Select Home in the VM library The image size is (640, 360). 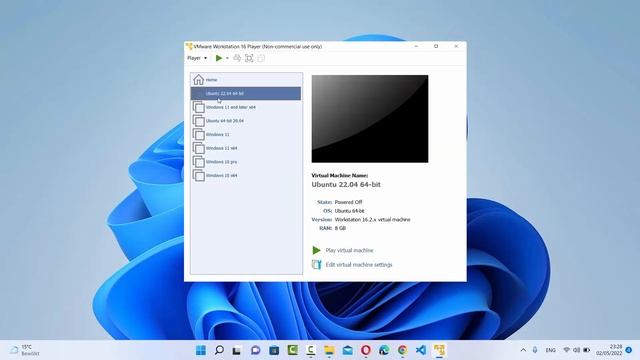tap(247, 80)
